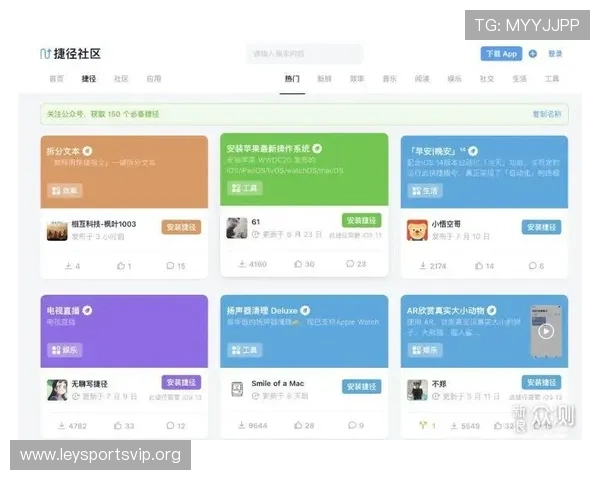Click verified badge next to 电视直播
Image resolution: width=600 pixels, height=480 pixels.
(x=87, y=310)
